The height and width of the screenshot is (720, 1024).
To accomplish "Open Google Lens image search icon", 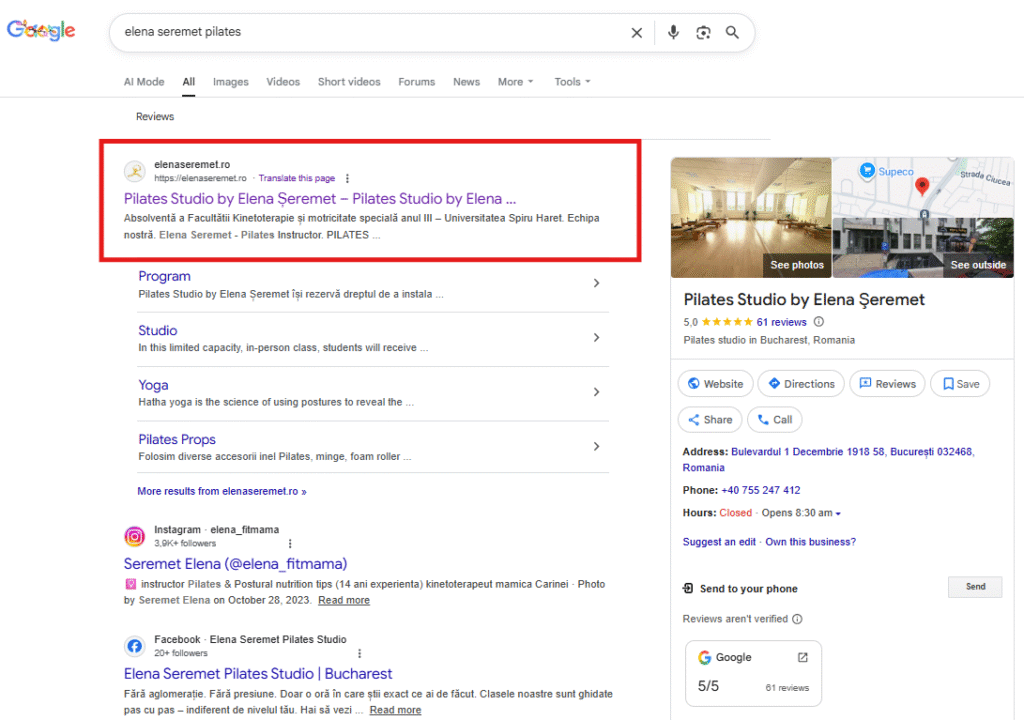I will pos(703,32).
